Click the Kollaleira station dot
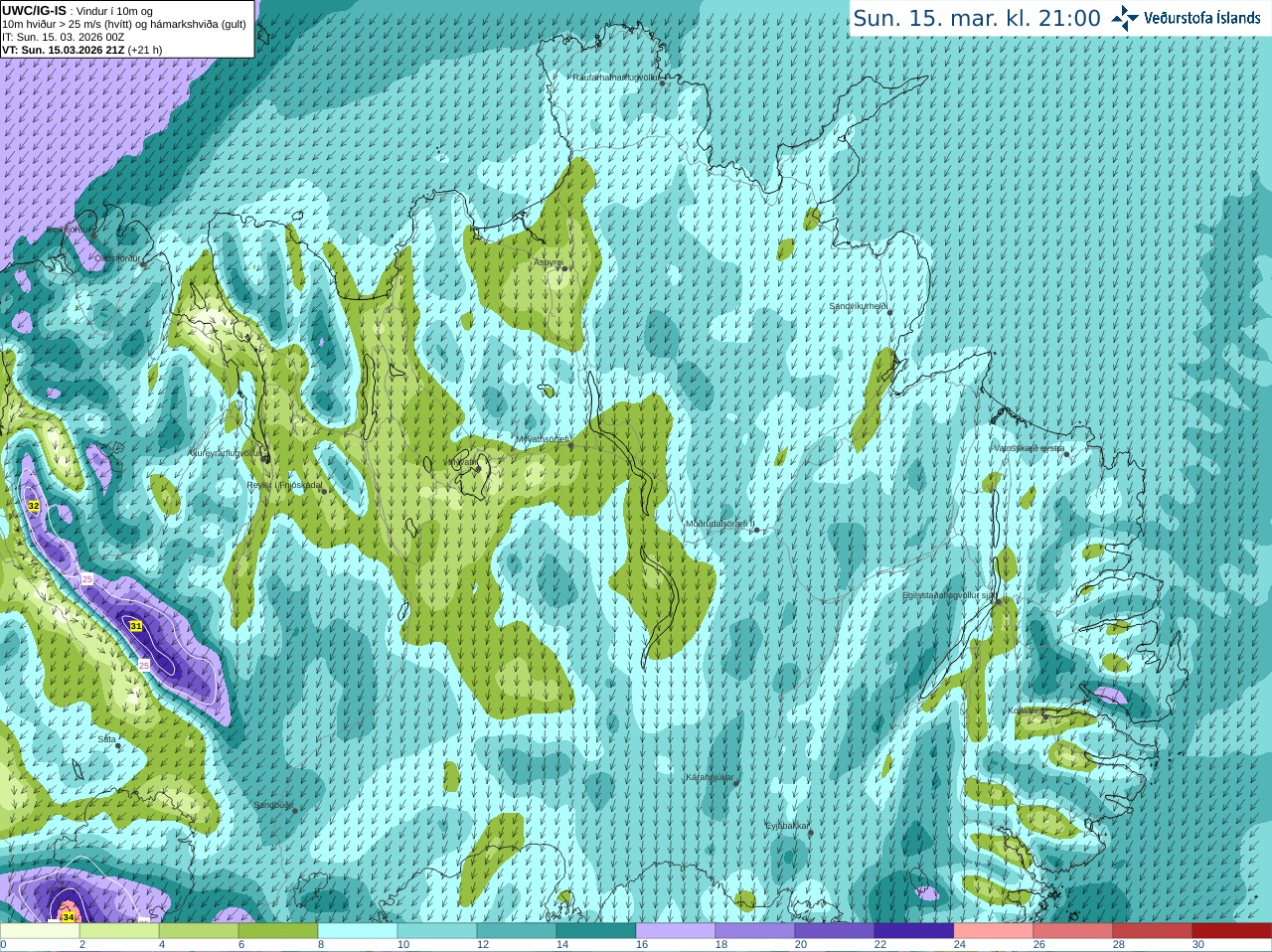The image size is (1272, 952). point(1044,716)
